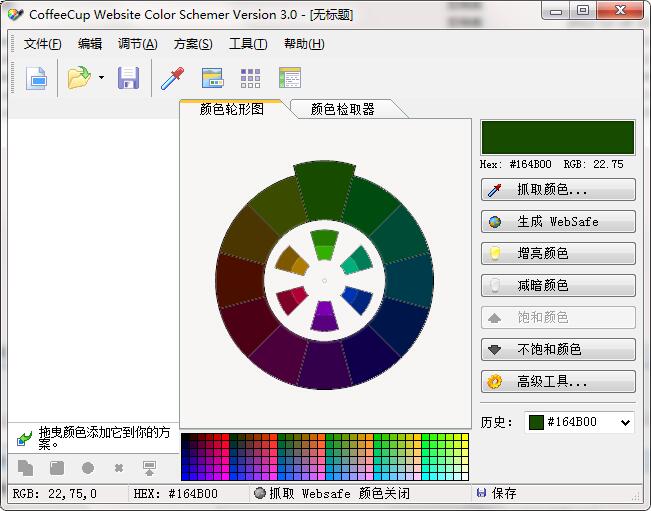Image resolution: width=651 pixels, height=511 pixels.
Task: Click the 高级工具... button
Action: (x=558, y=381)
